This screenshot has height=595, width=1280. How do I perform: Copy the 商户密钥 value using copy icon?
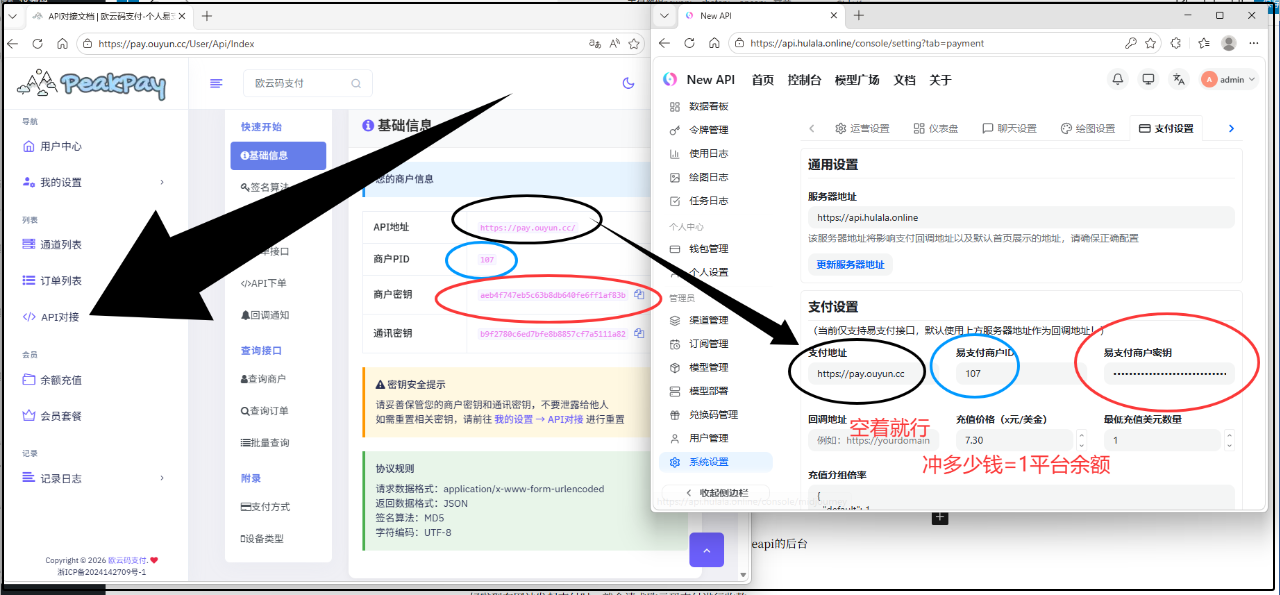pos(639,295)
